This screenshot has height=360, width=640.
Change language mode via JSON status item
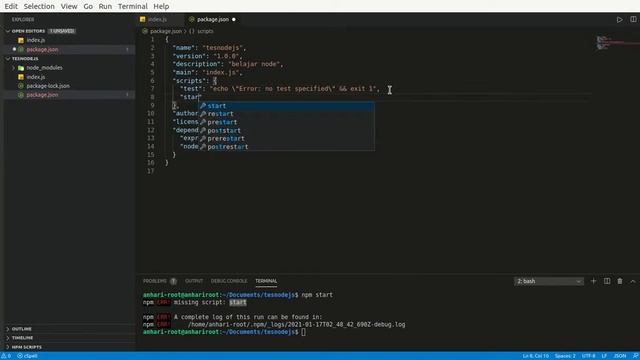coord(620,356)
